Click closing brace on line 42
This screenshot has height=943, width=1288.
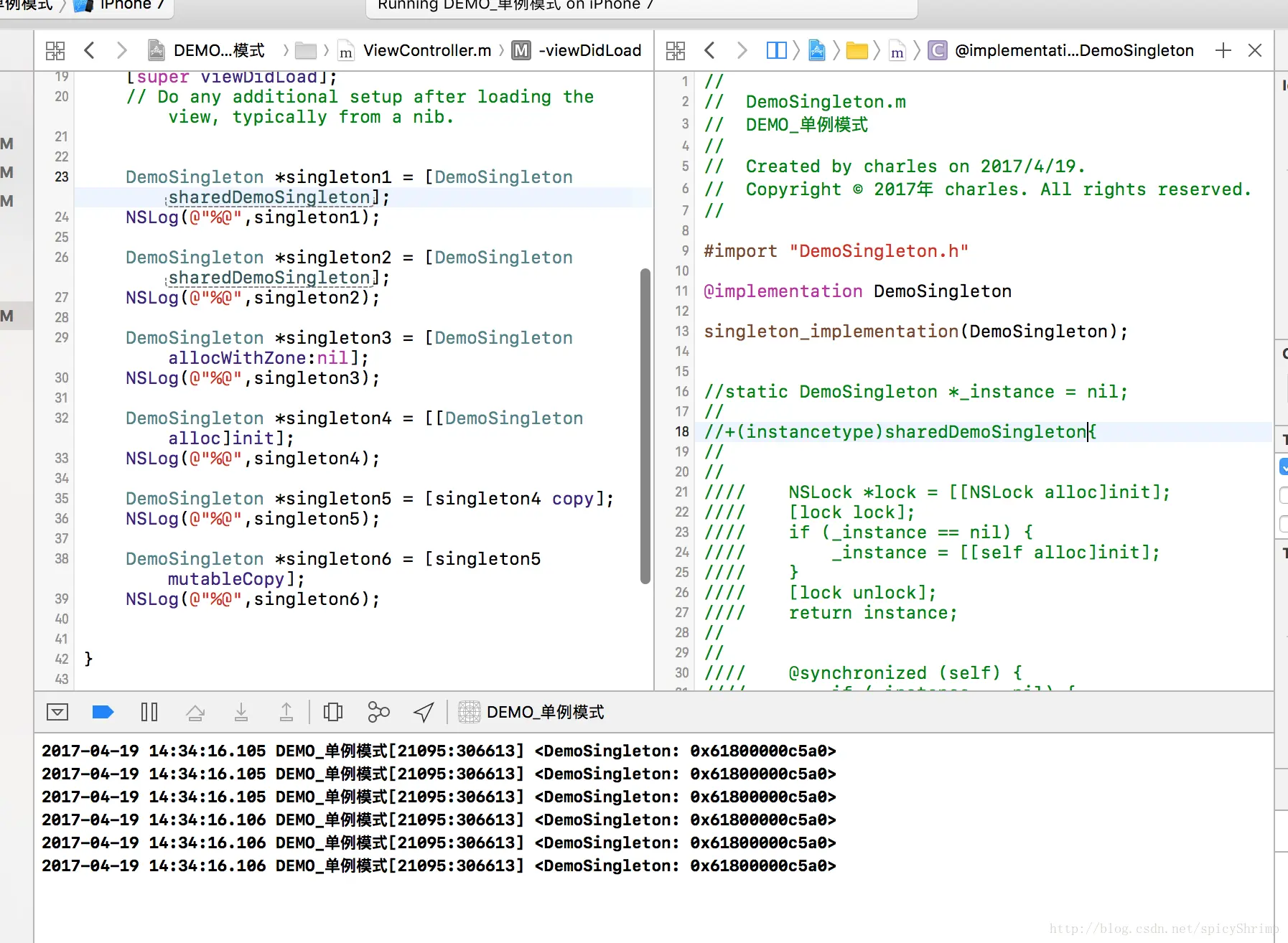tap(88, 658)
